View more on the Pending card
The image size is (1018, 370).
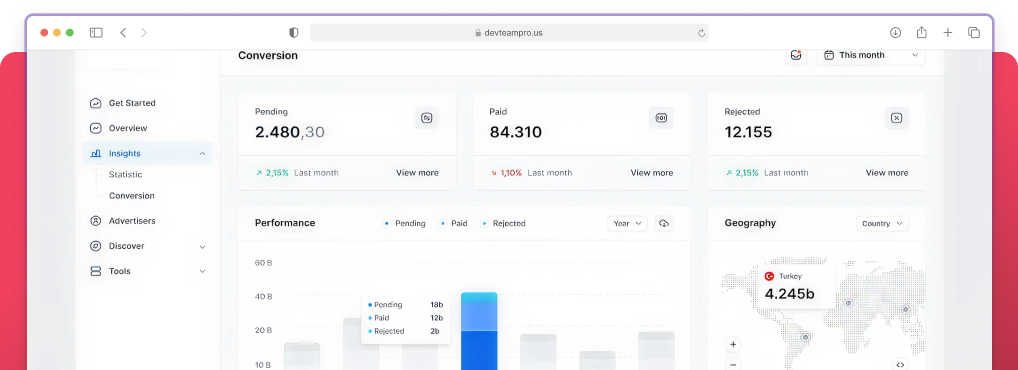(x=417, y=173)
